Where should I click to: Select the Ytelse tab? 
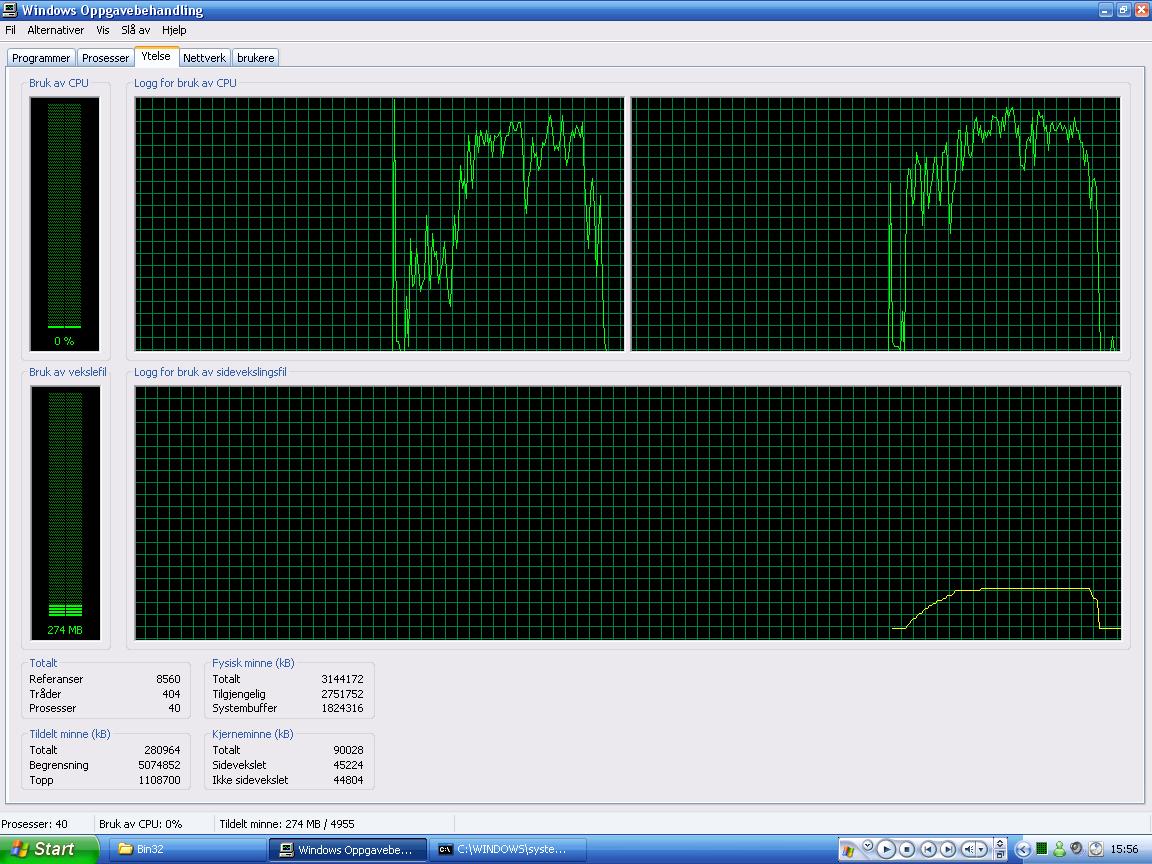pyautogui.click(x=156, y=56)
